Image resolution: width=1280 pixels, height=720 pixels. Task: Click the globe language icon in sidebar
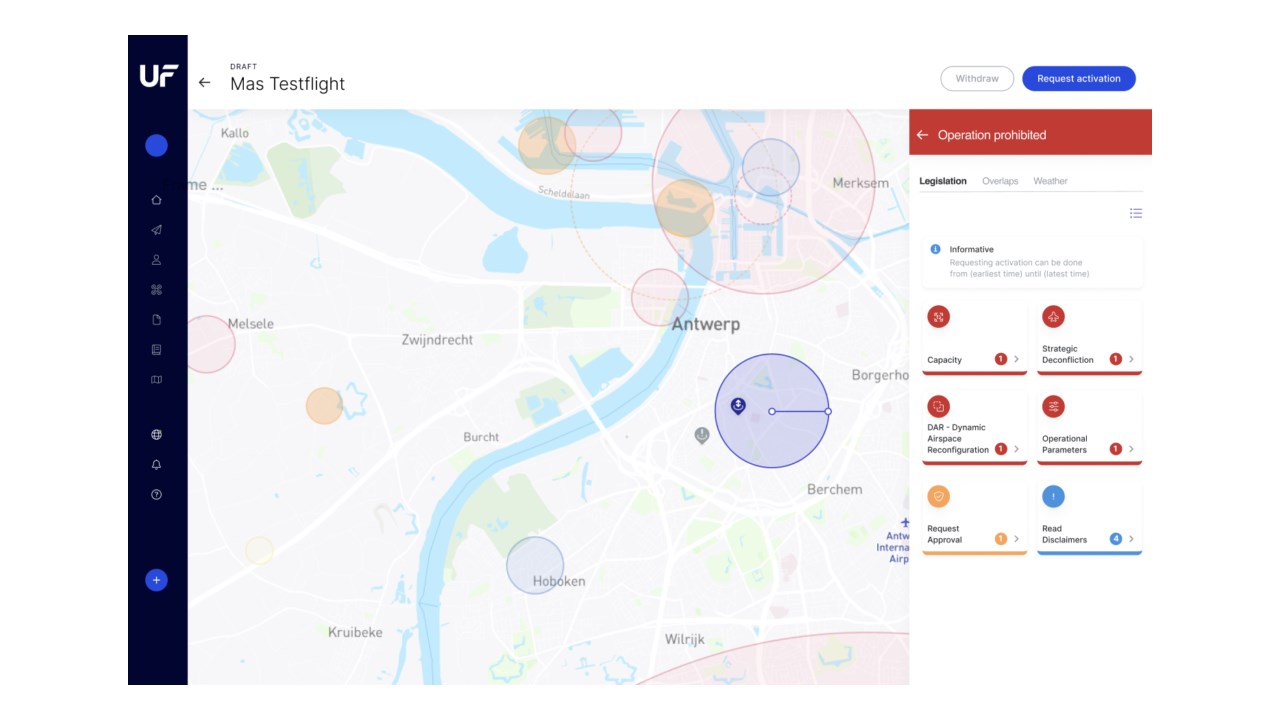click(x=156, y=435)
